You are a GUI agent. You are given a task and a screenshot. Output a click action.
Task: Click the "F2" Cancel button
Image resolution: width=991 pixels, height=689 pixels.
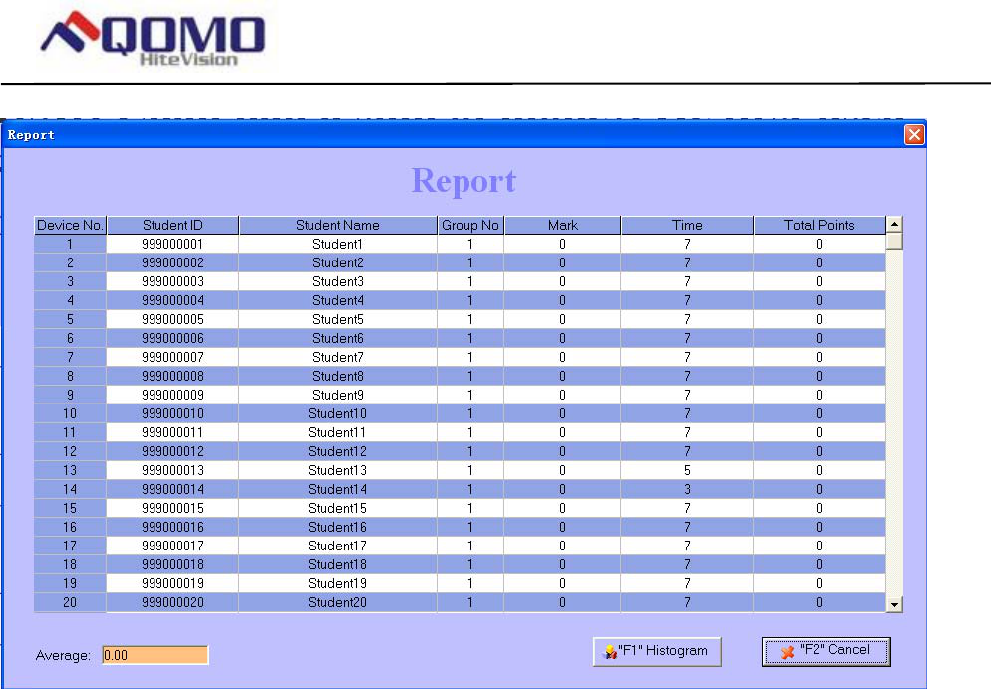826,651
